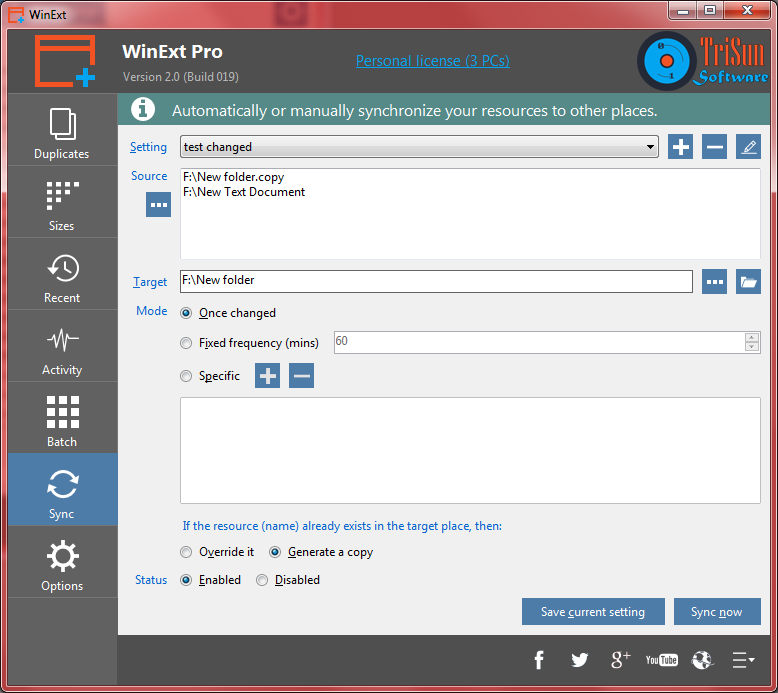This screenshot has height=693, width=778.
Task: Click the WinExt Pro orange logo
Action: tap(65, 61)
